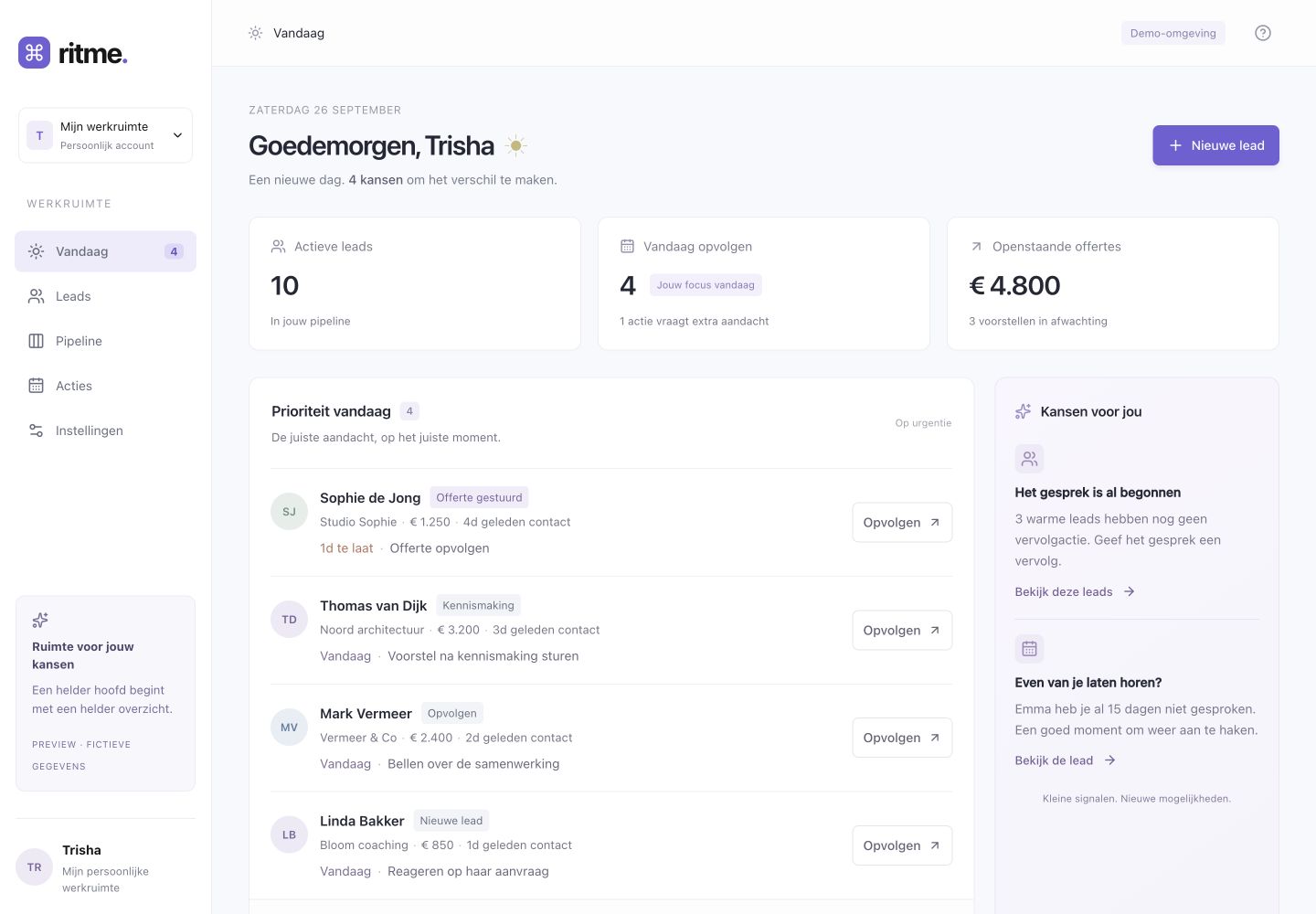
Task: Open help via question mark icon
Action: 1263,33
